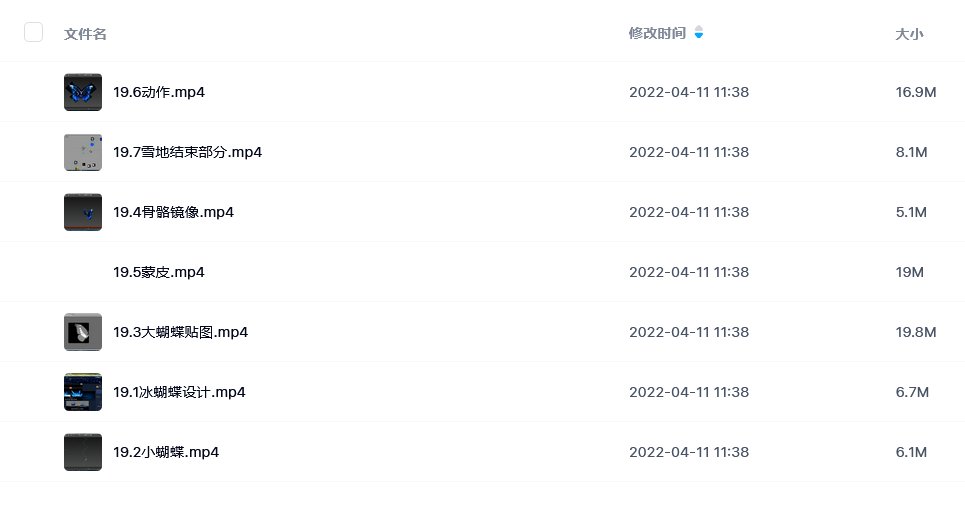Open the 19.5蒙皮.mp4 video file

pos(159,272)
